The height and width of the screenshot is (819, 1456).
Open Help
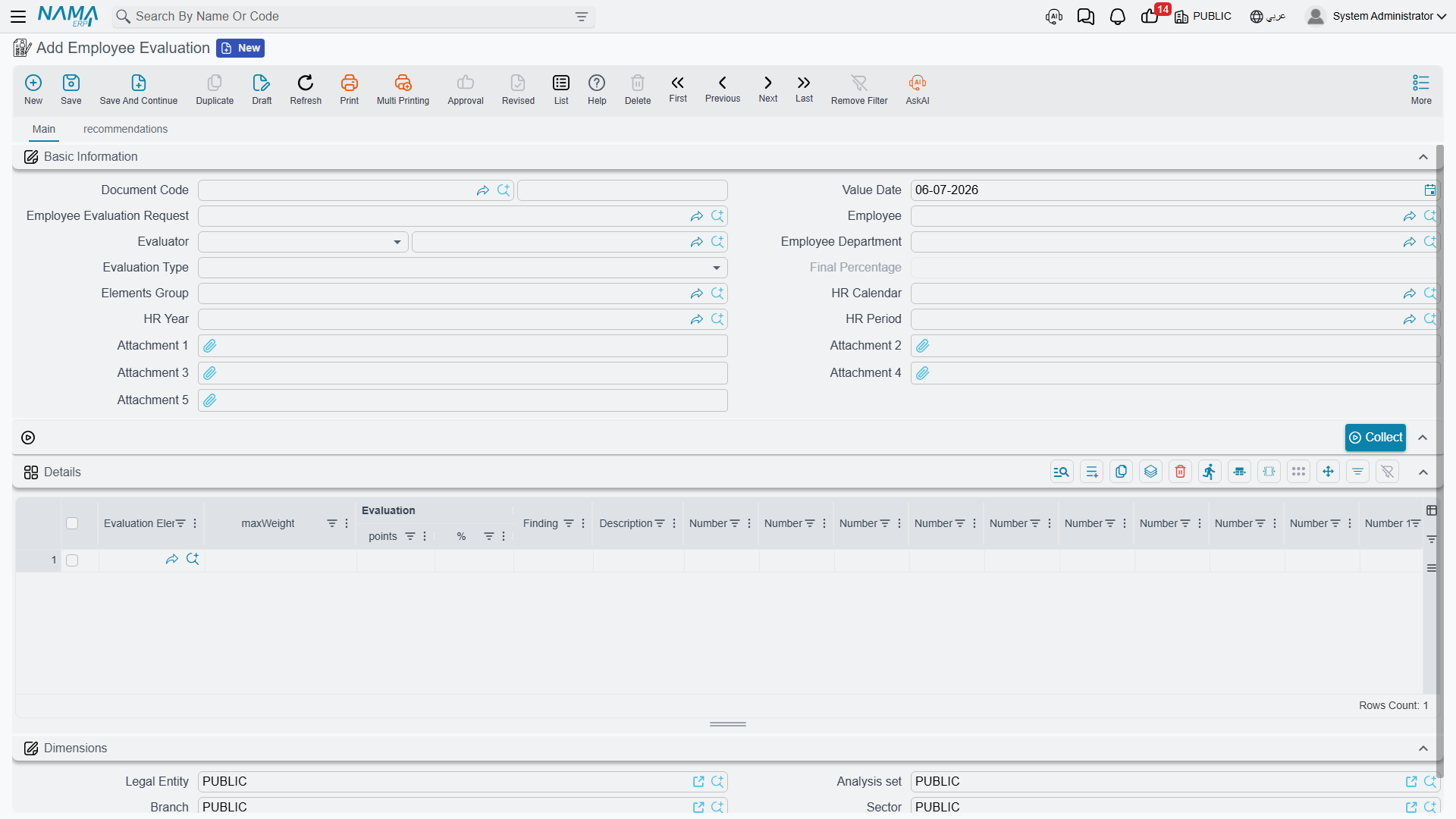(x=597, y=89)
